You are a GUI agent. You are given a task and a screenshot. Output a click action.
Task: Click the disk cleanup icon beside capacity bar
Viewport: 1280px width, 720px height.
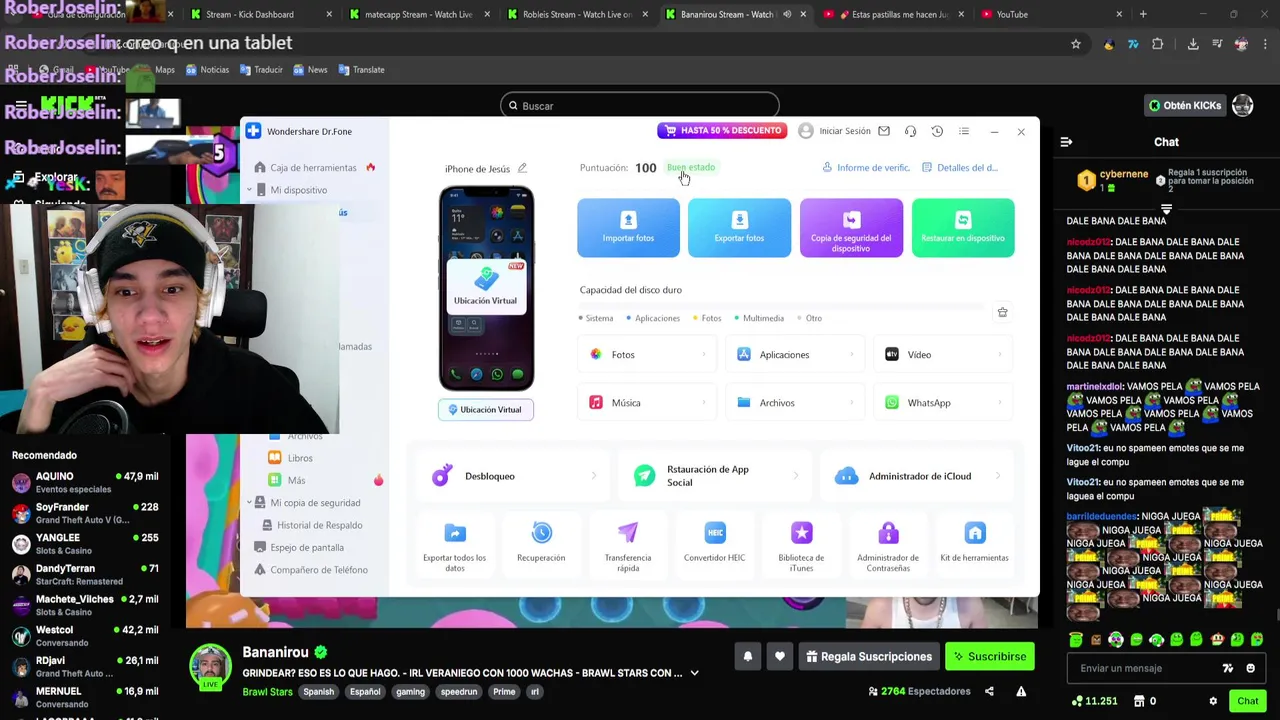[1002, 312]
